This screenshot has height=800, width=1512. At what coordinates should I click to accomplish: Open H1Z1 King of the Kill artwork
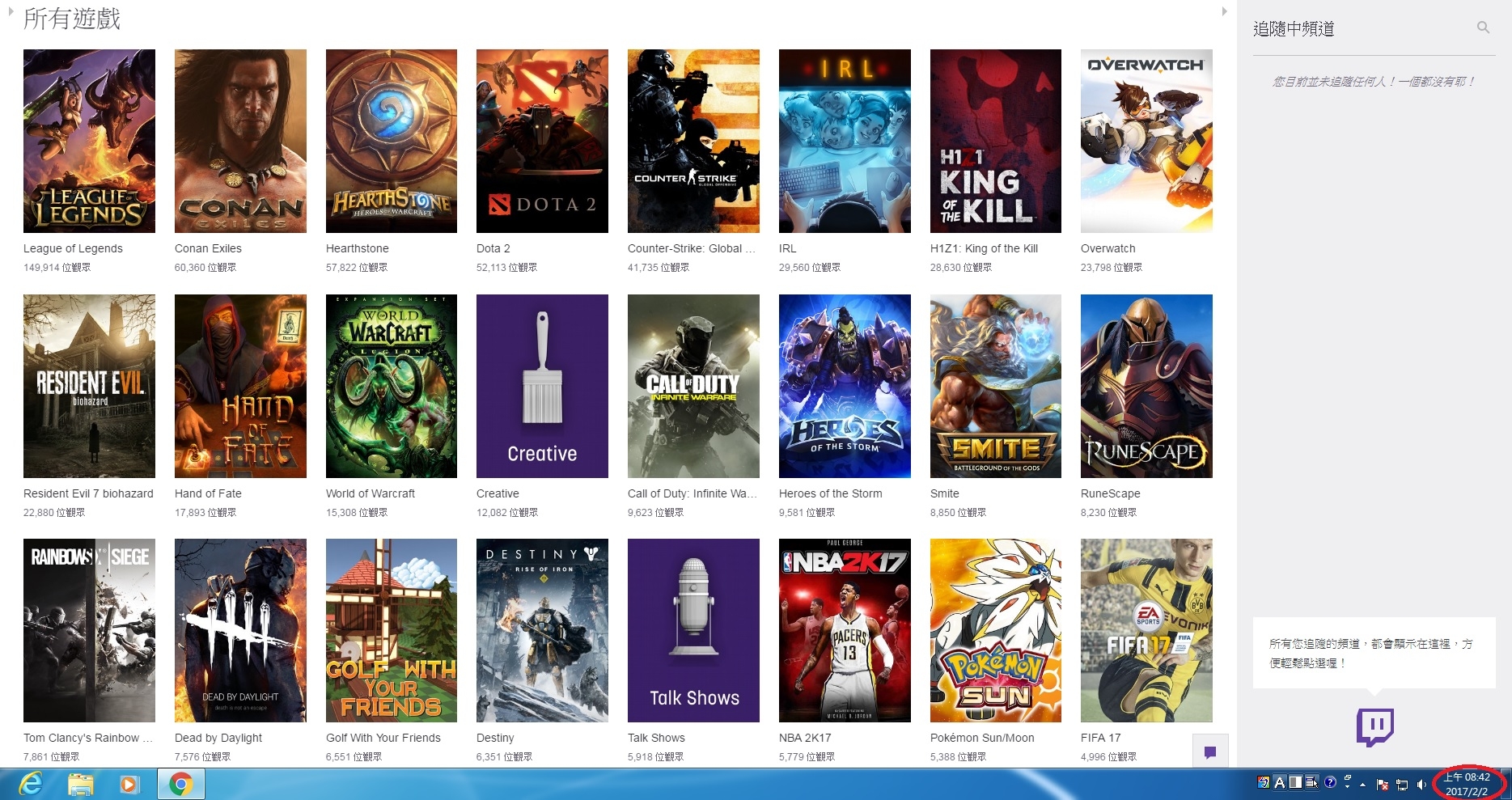point(996,141)
